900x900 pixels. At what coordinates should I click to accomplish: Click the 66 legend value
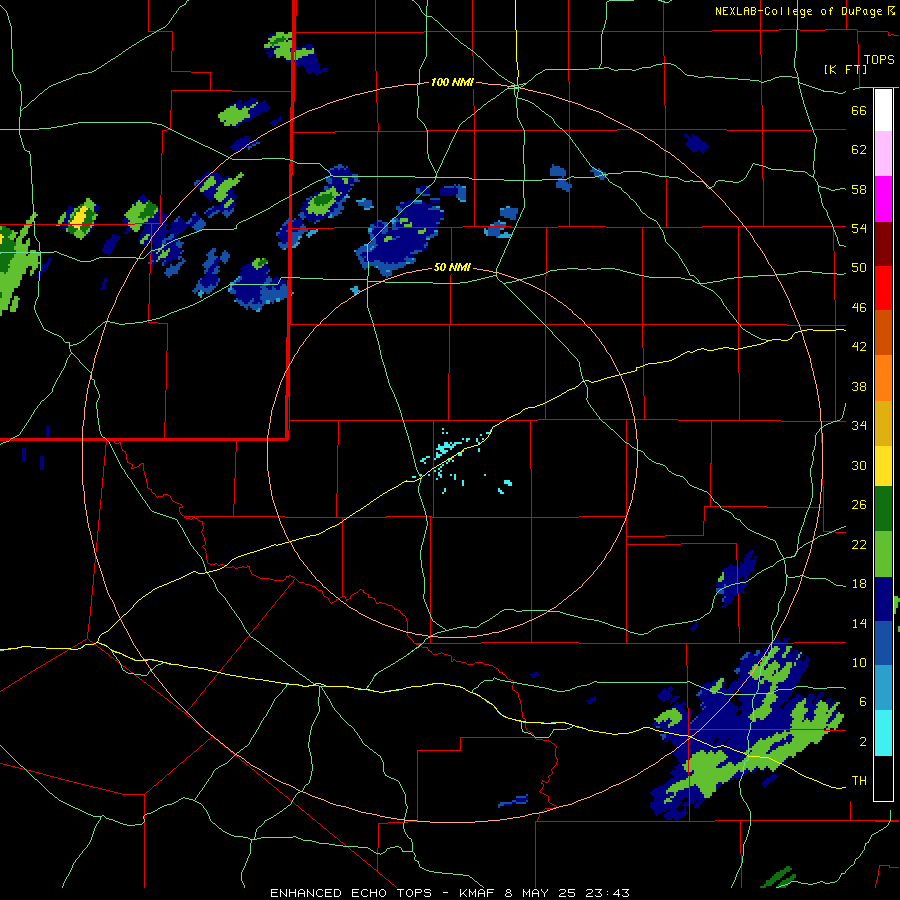coord(859,110)
